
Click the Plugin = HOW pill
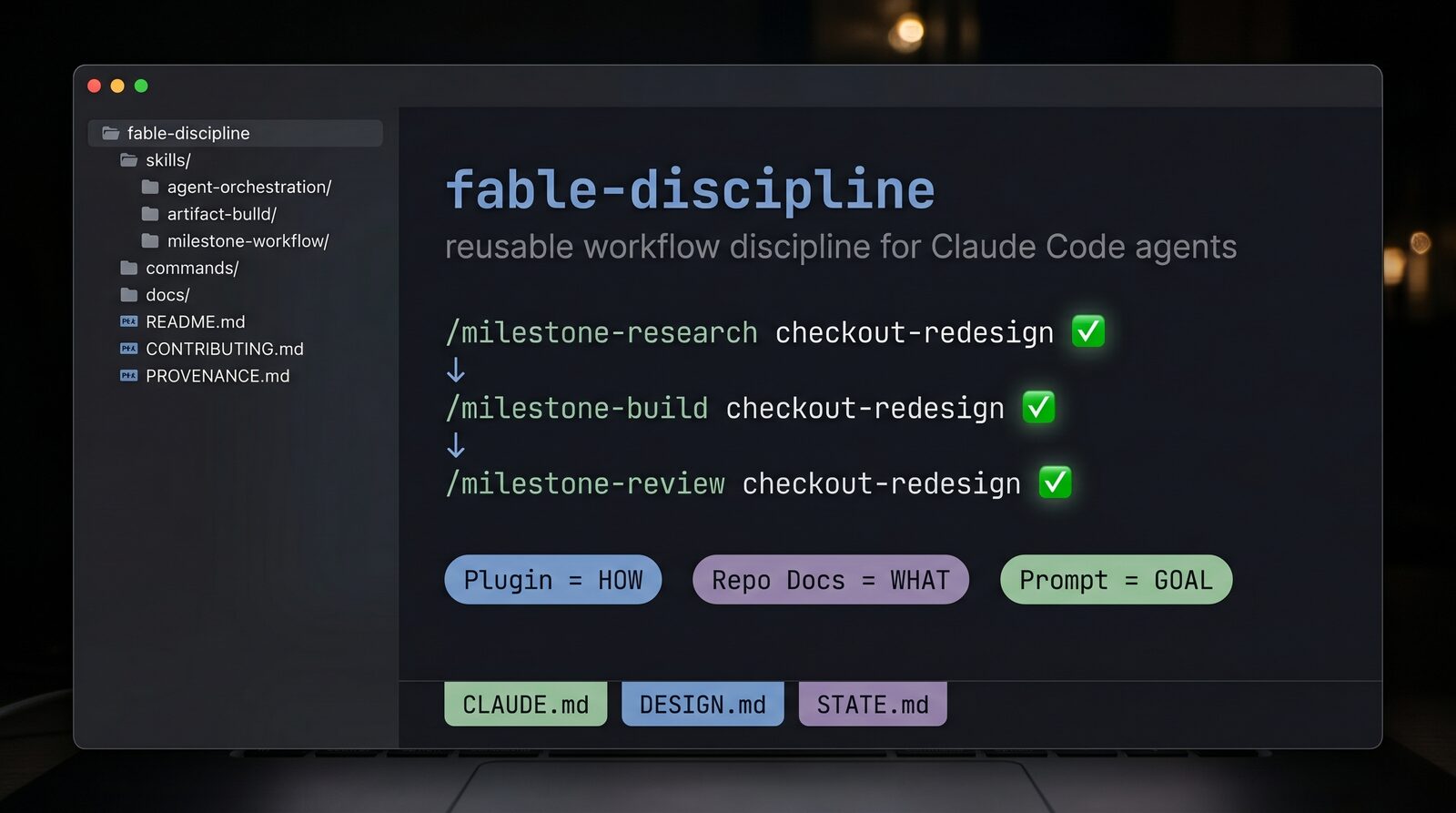tap(553, 580)
